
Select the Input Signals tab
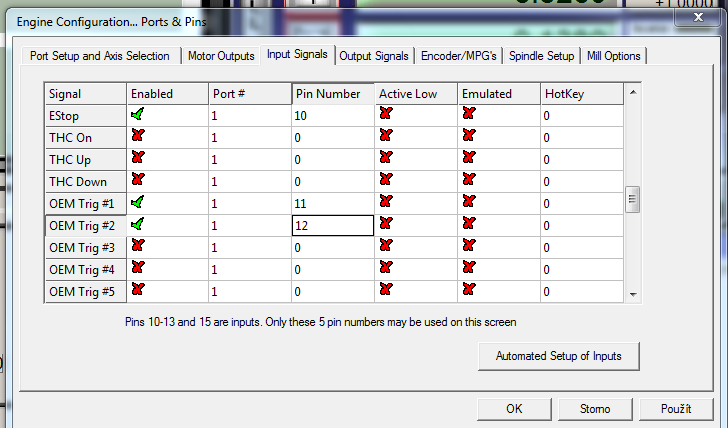[297, 55]
